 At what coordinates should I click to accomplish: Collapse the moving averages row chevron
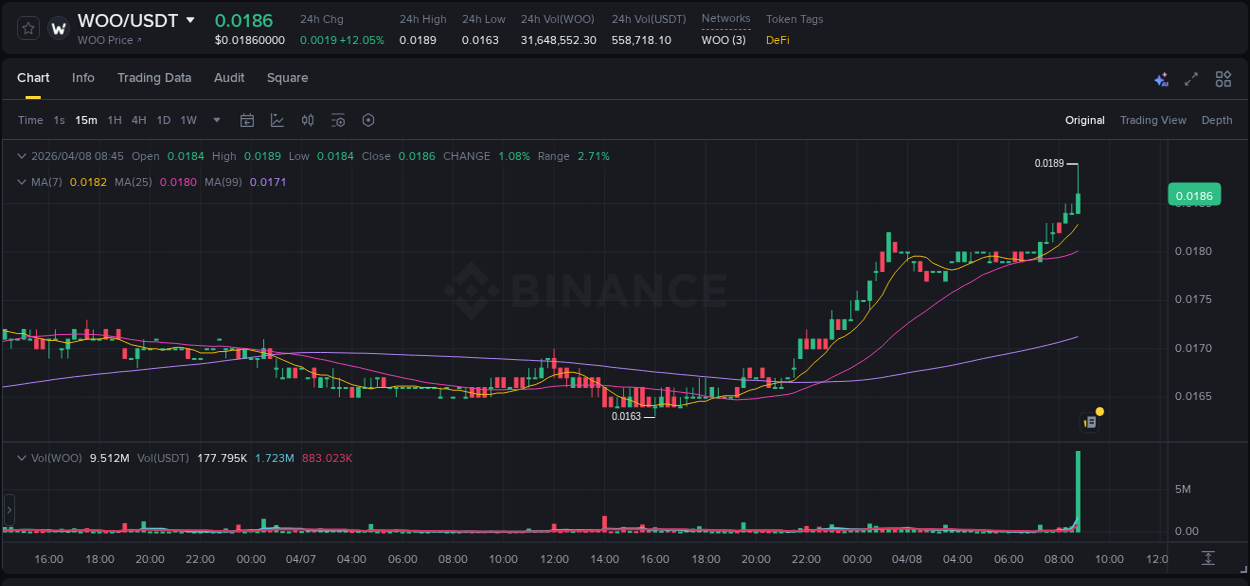pyautogui.click(x=22, y=181)
